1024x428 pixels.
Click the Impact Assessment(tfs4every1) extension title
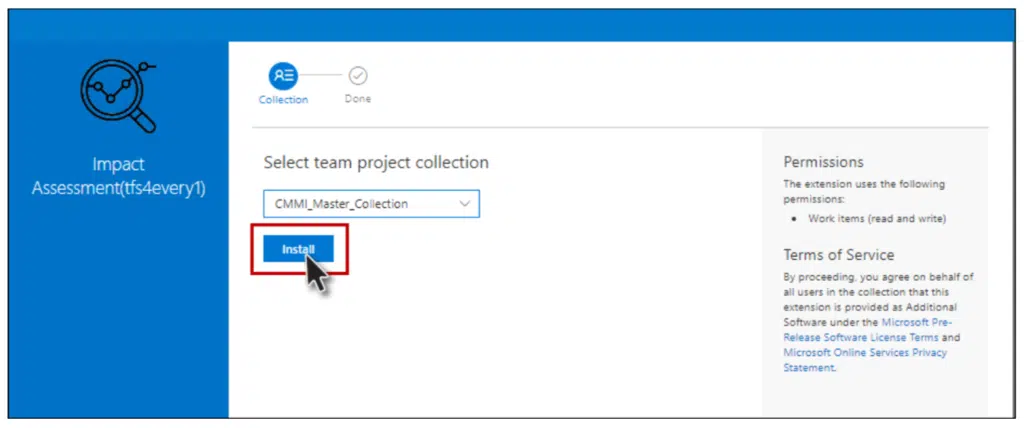click(x=119, y=176)
